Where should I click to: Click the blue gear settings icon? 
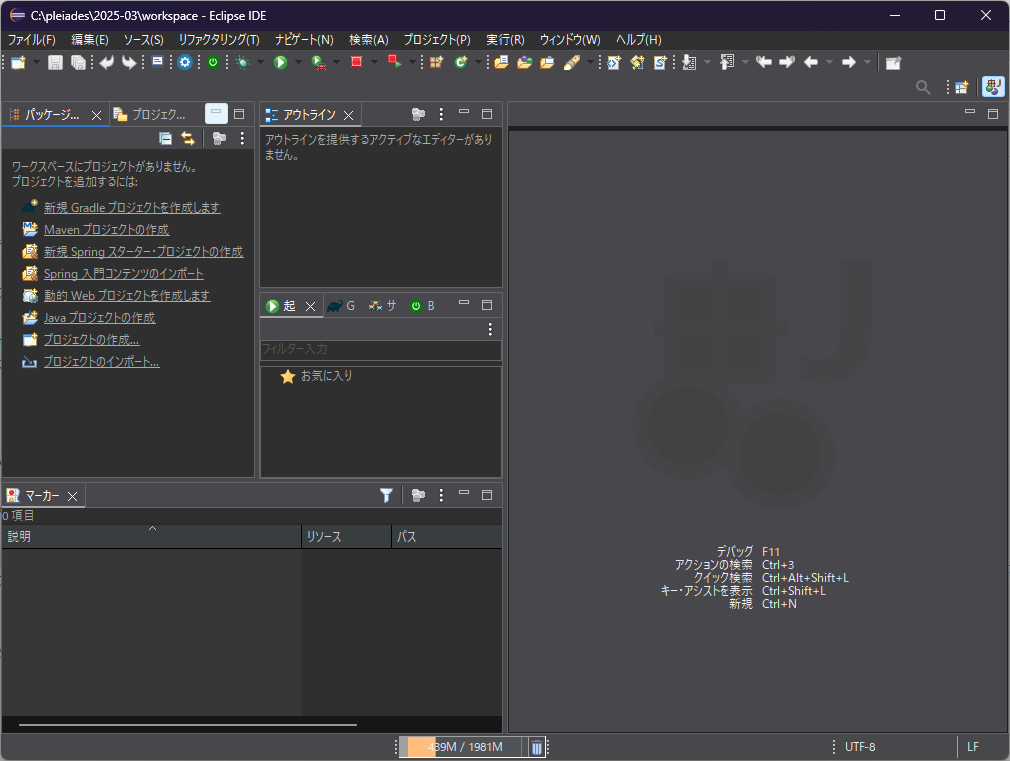(x=185, y=63)
